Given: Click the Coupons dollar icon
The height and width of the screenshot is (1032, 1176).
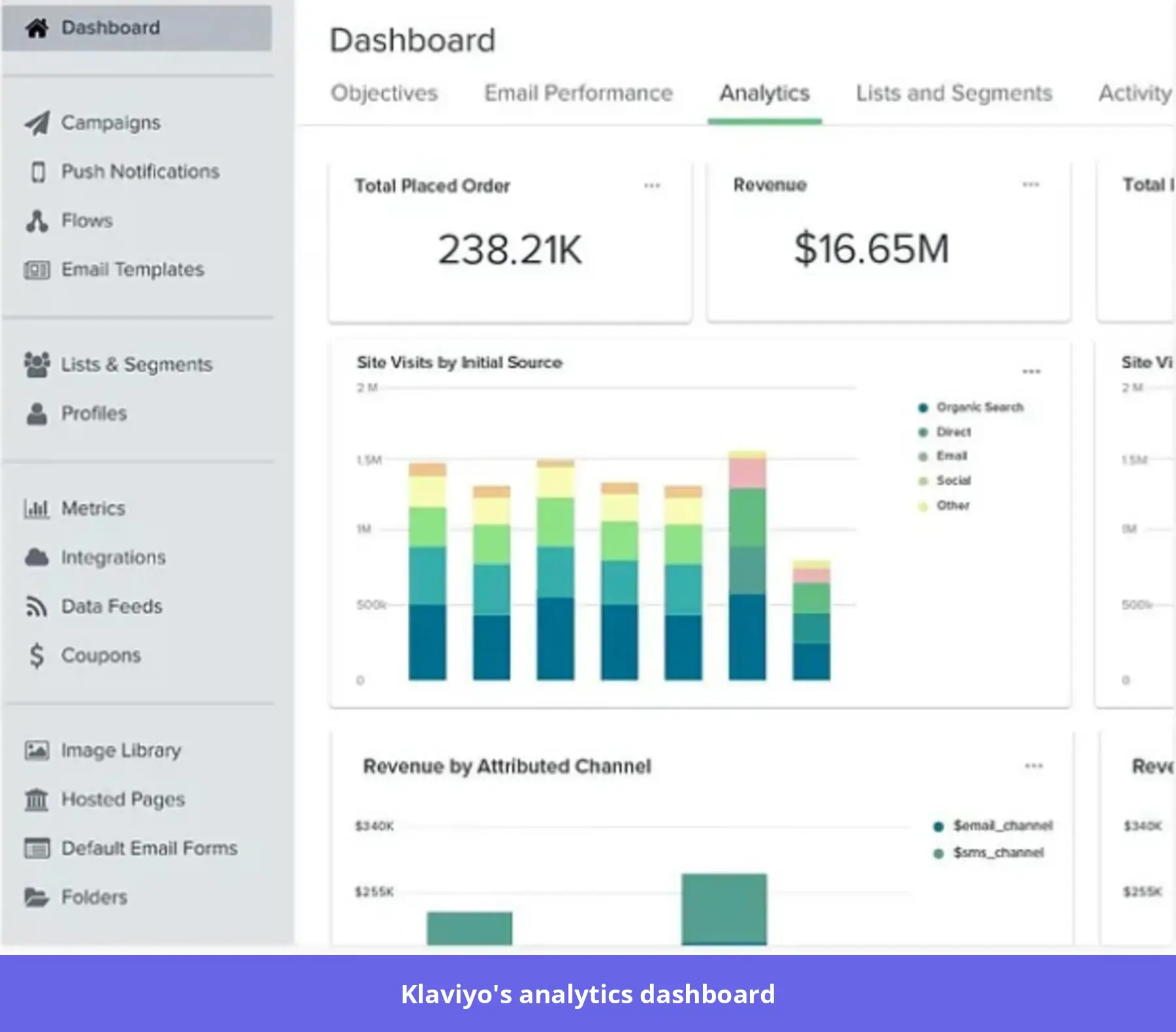Looking at the screenshot, I should [x=37, y=655].
